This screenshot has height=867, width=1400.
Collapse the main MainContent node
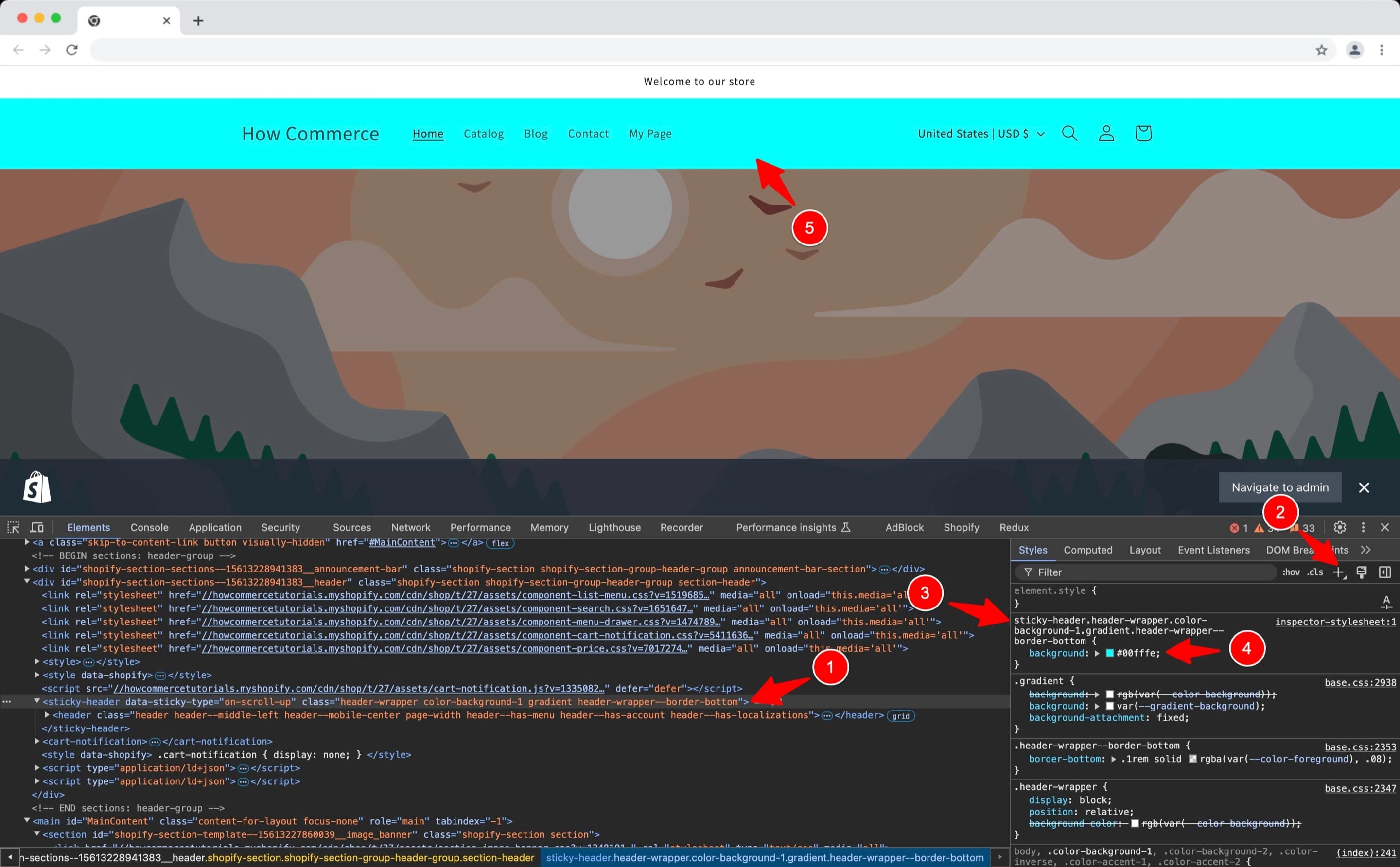pos(26,821)
